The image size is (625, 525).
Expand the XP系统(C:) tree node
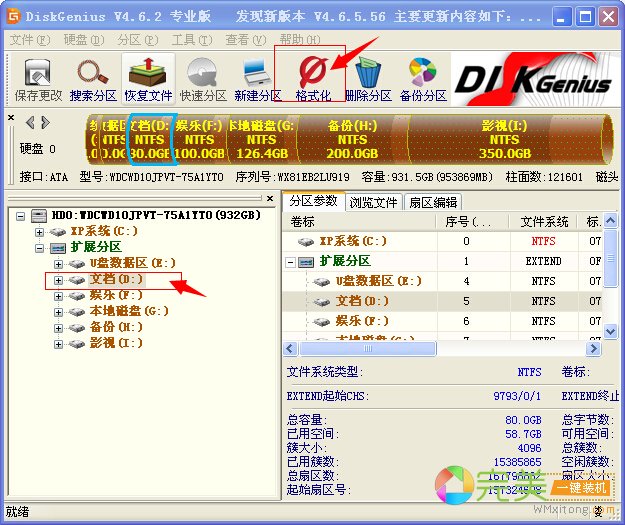(x=39, y=232)
